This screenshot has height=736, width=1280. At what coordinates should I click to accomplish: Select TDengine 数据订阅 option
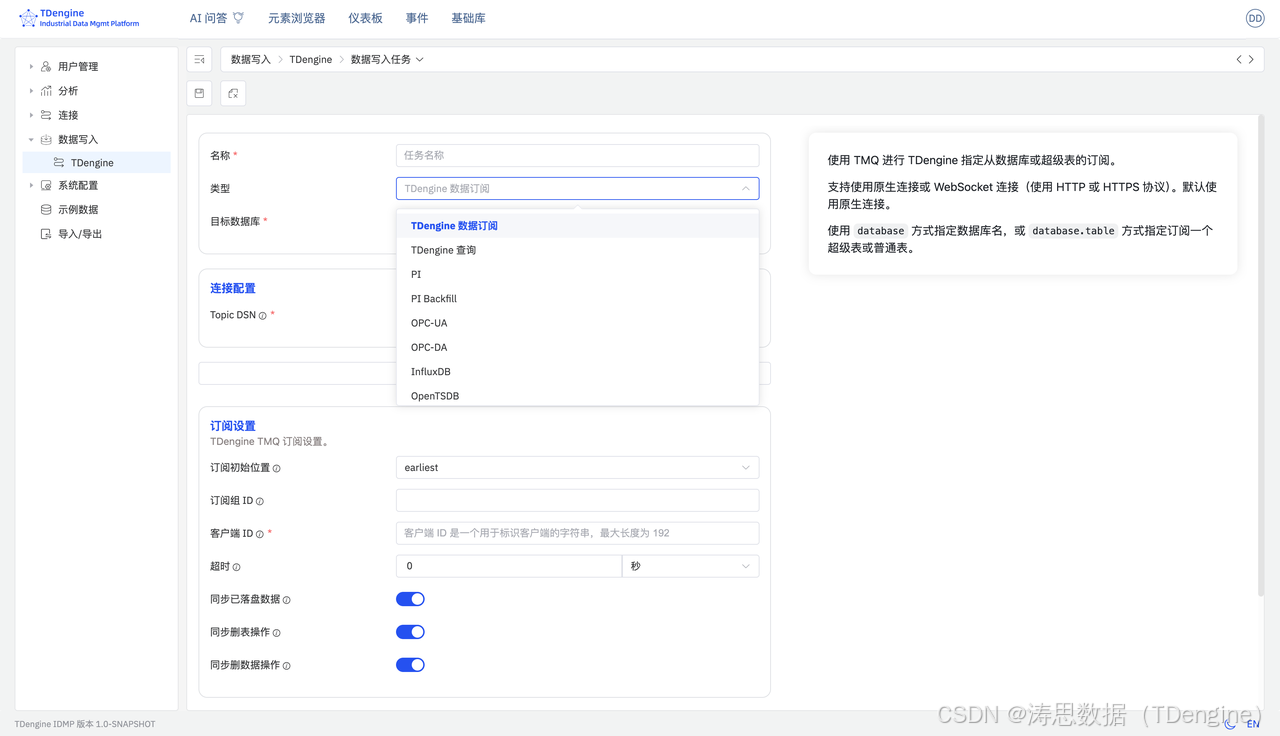pyautogui.click(x=577, y=226)
